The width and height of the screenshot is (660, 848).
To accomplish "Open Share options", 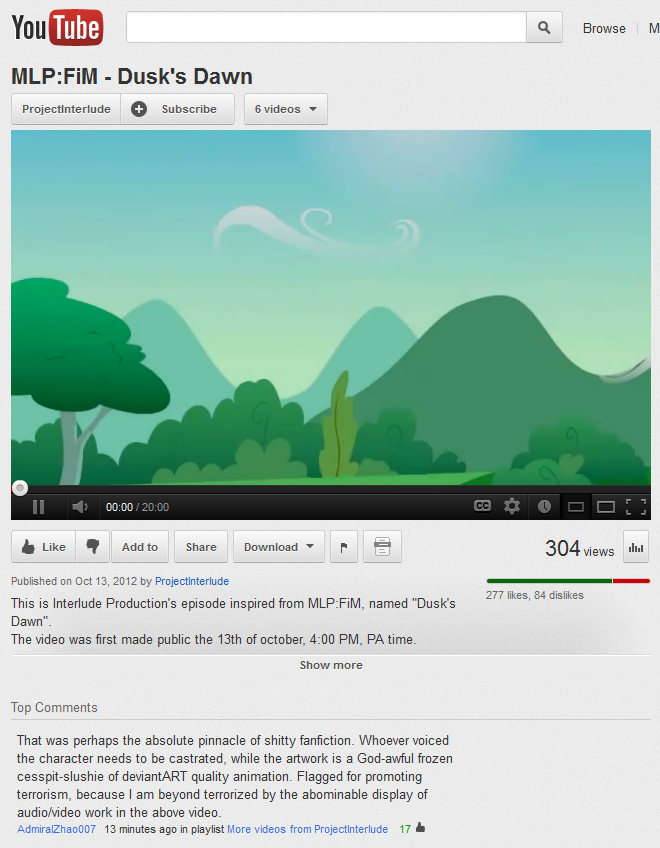I will point(201,547).
